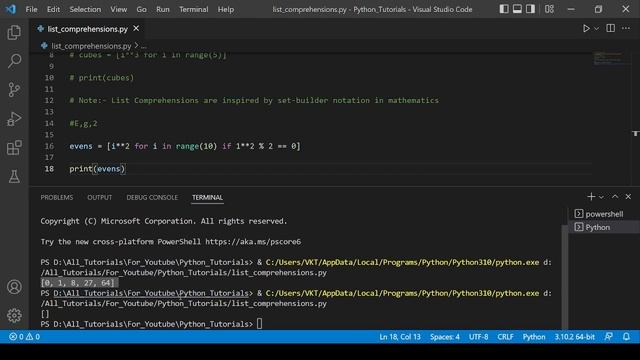Click line number 16 in the gutter
The width and height of the screenshot is (640, 360).
[x=49, y=146]
